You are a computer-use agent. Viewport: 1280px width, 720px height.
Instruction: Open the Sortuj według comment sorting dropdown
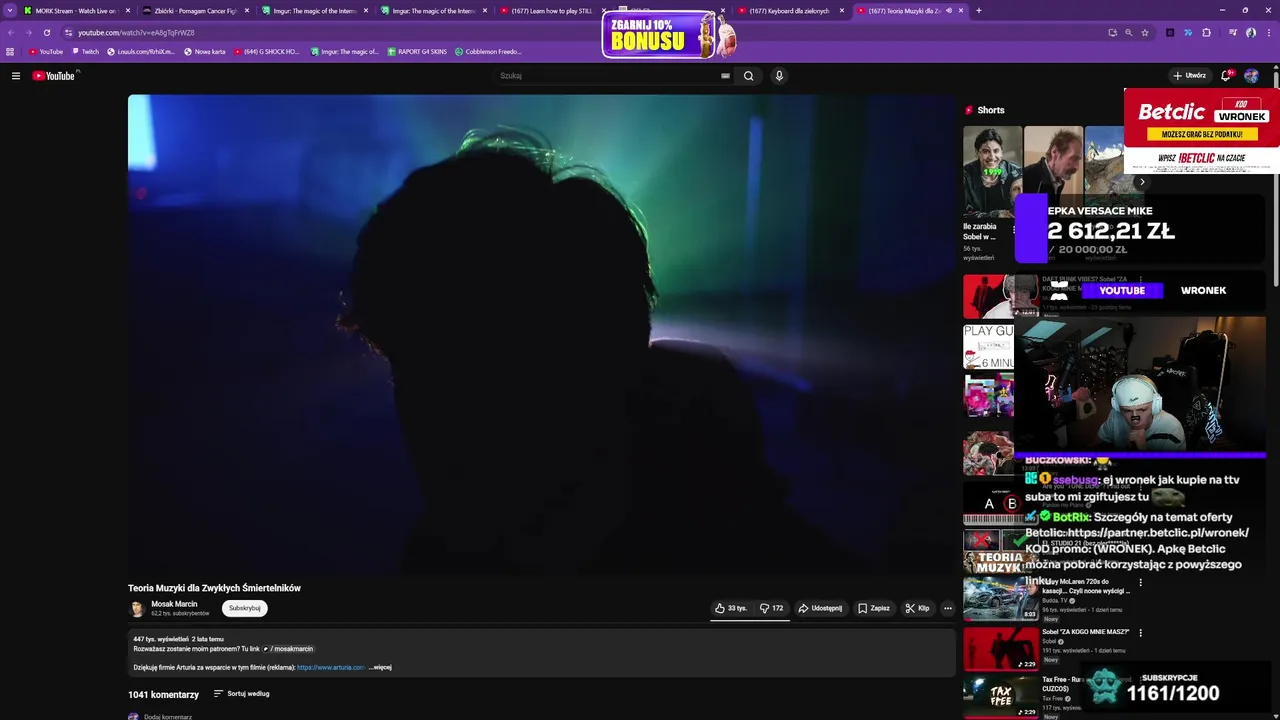(242, 694)
